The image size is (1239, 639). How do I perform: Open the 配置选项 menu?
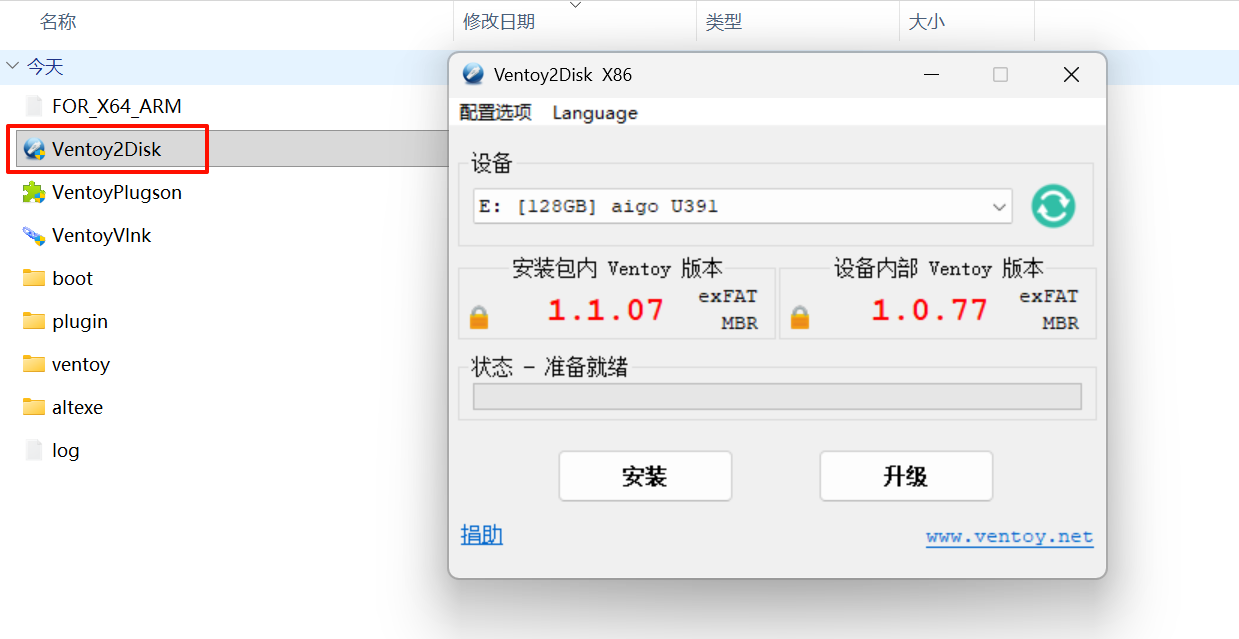click(495, 113)
